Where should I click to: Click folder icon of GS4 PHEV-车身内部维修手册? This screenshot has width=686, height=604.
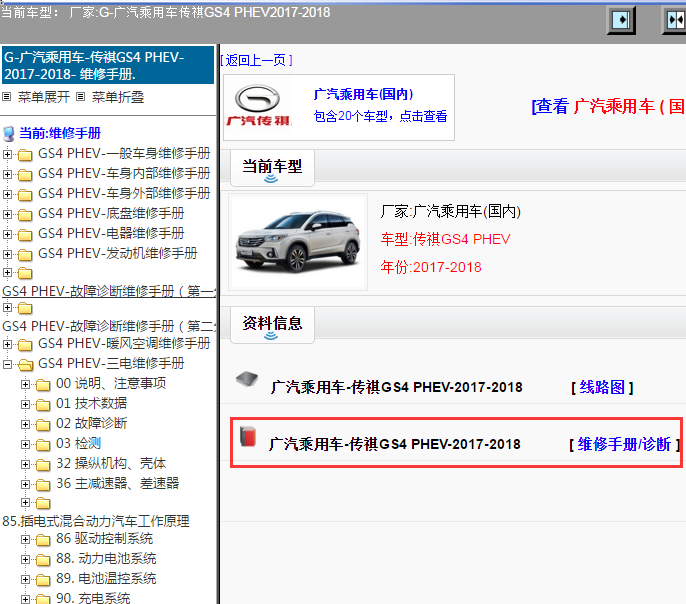pyautogui.click(x=25, y=175)
